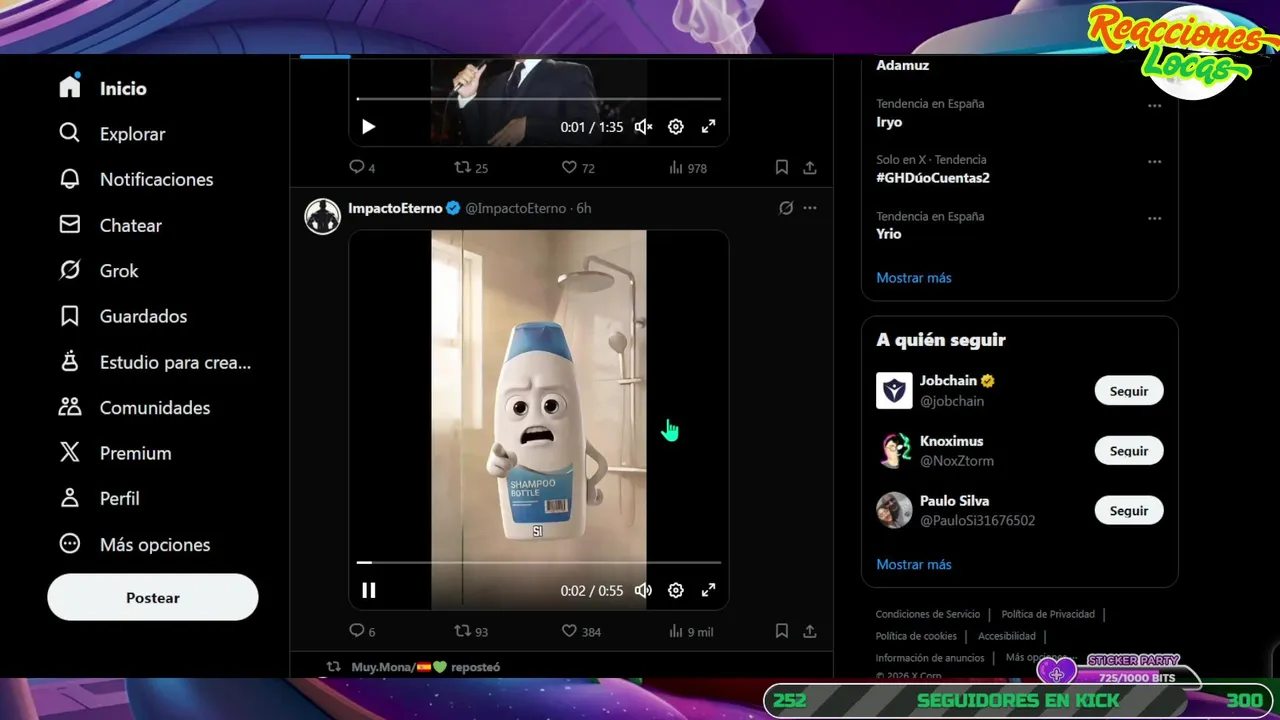
Task: Bookmark the post with 978 views
Action: coord(782,168)
